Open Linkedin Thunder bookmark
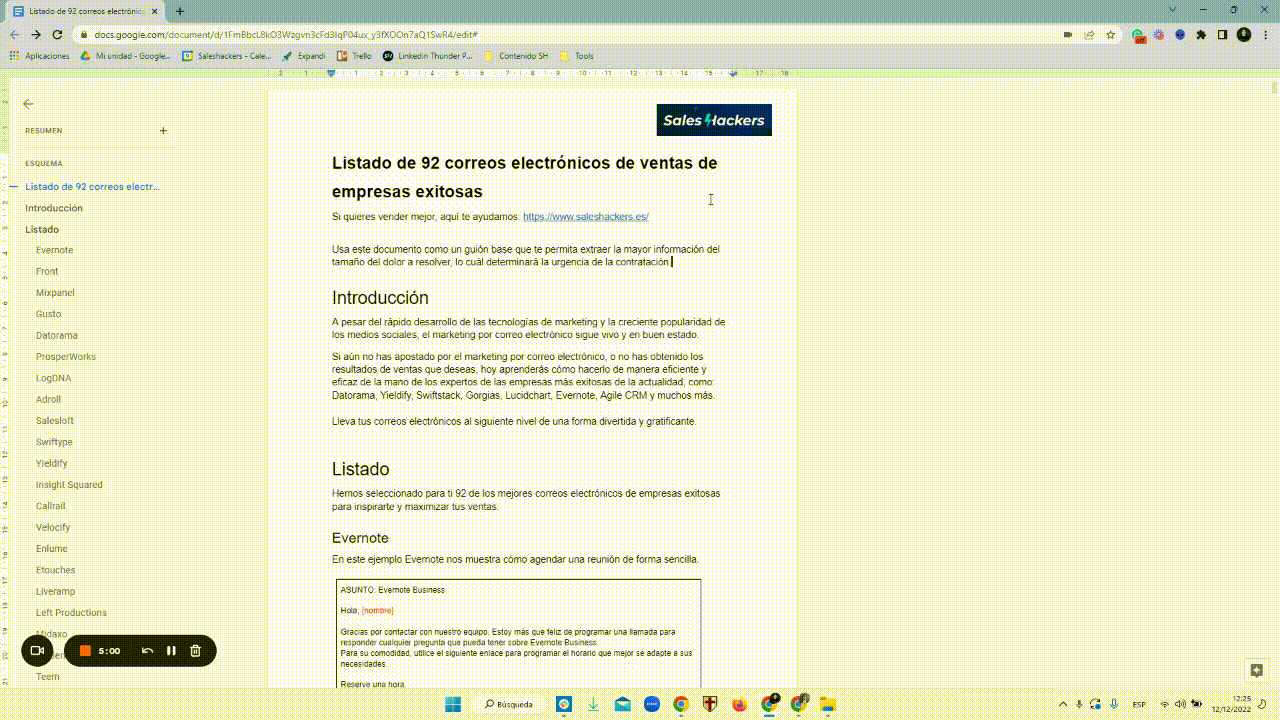 click(428, 56)
